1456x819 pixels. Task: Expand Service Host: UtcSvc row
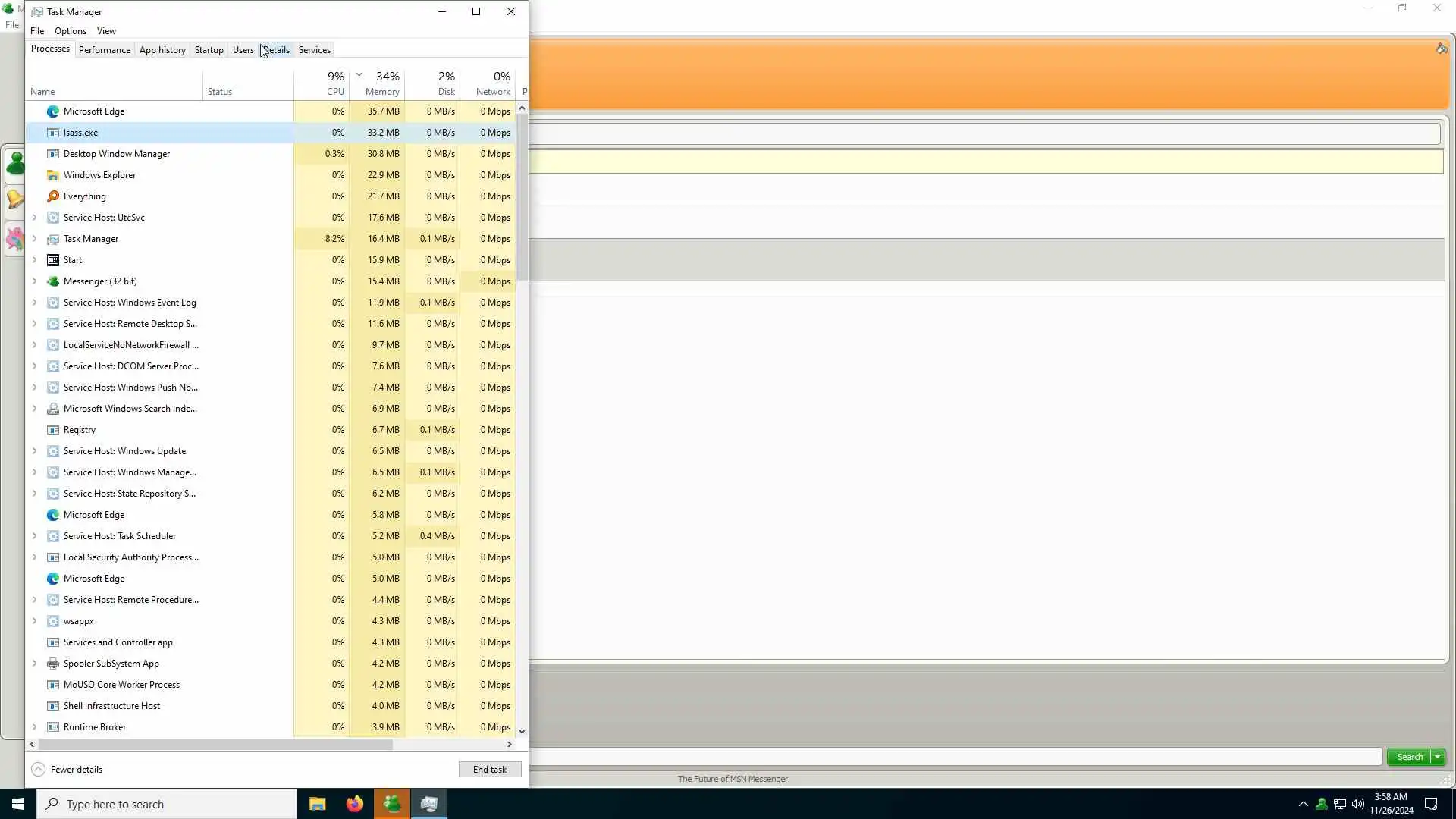34,218
